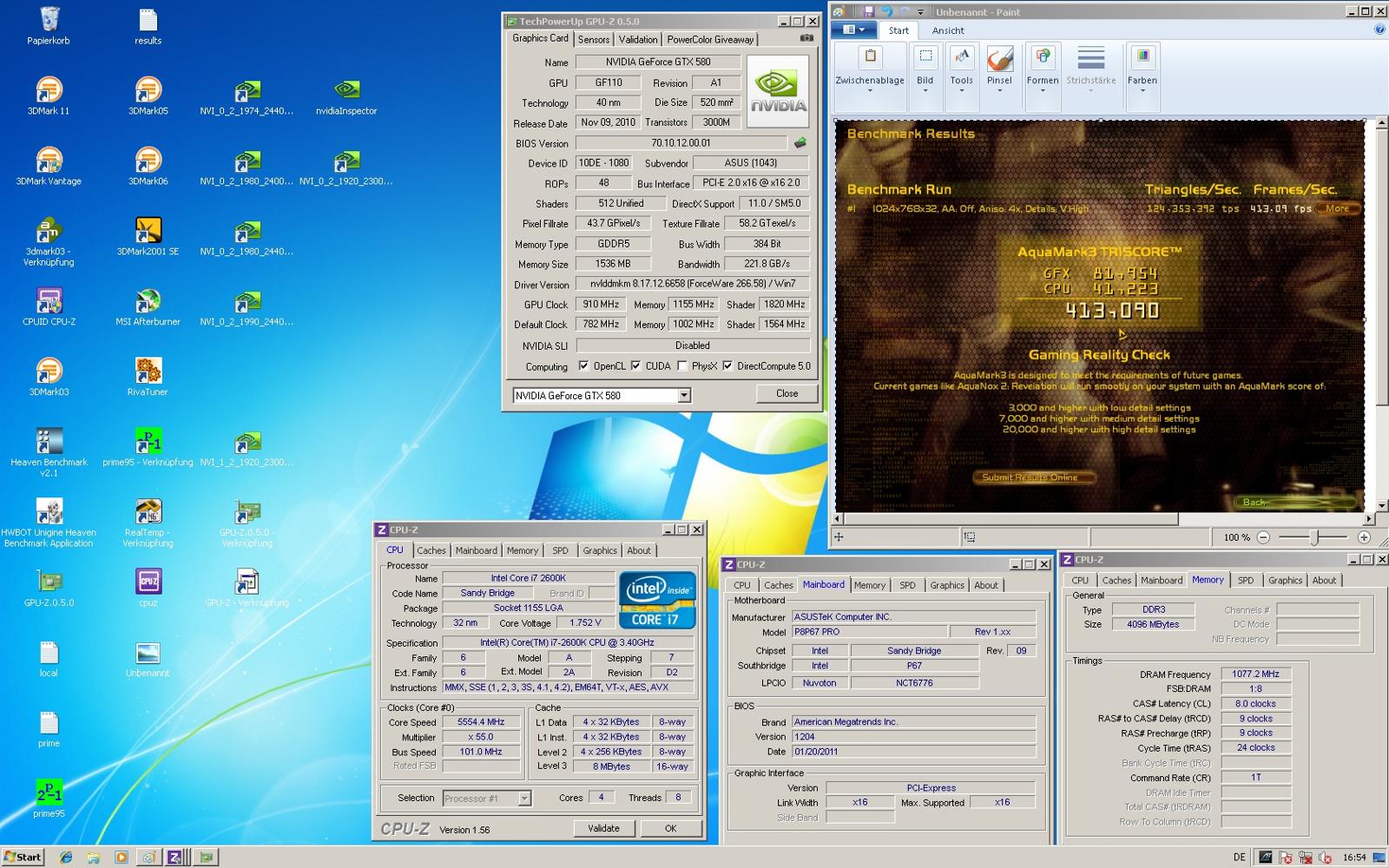The height and width of the screenshot is (868, 1389).
Task: Click the Paint horizontal scrollbar
Action: [x=1007, y=519]
